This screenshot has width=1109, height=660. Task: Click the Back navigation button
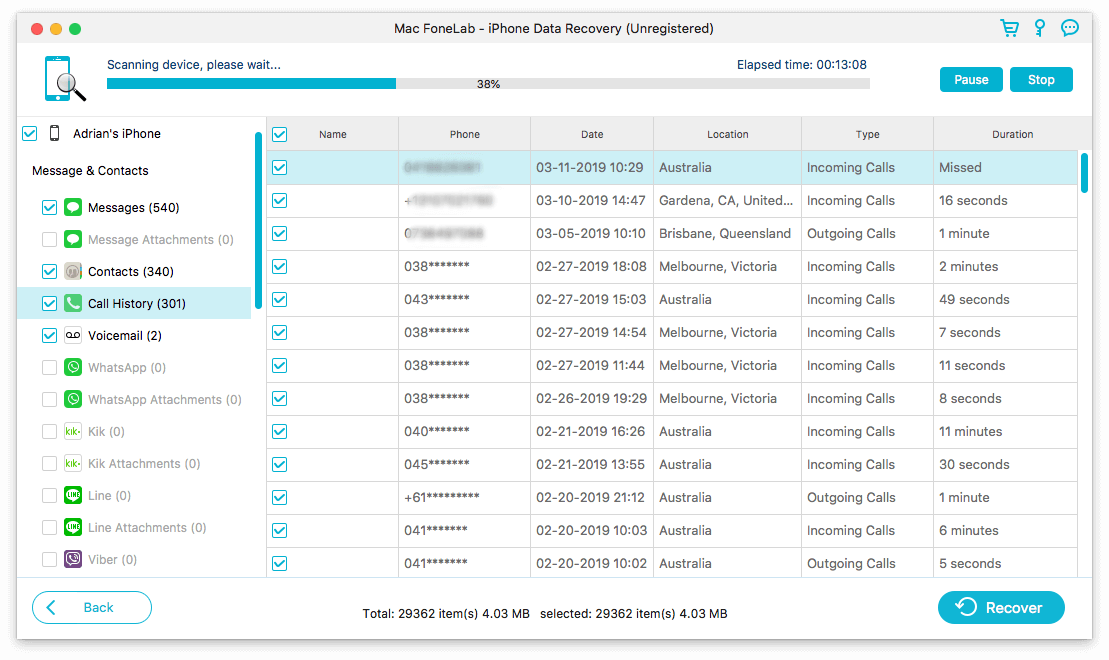(91, 607)
